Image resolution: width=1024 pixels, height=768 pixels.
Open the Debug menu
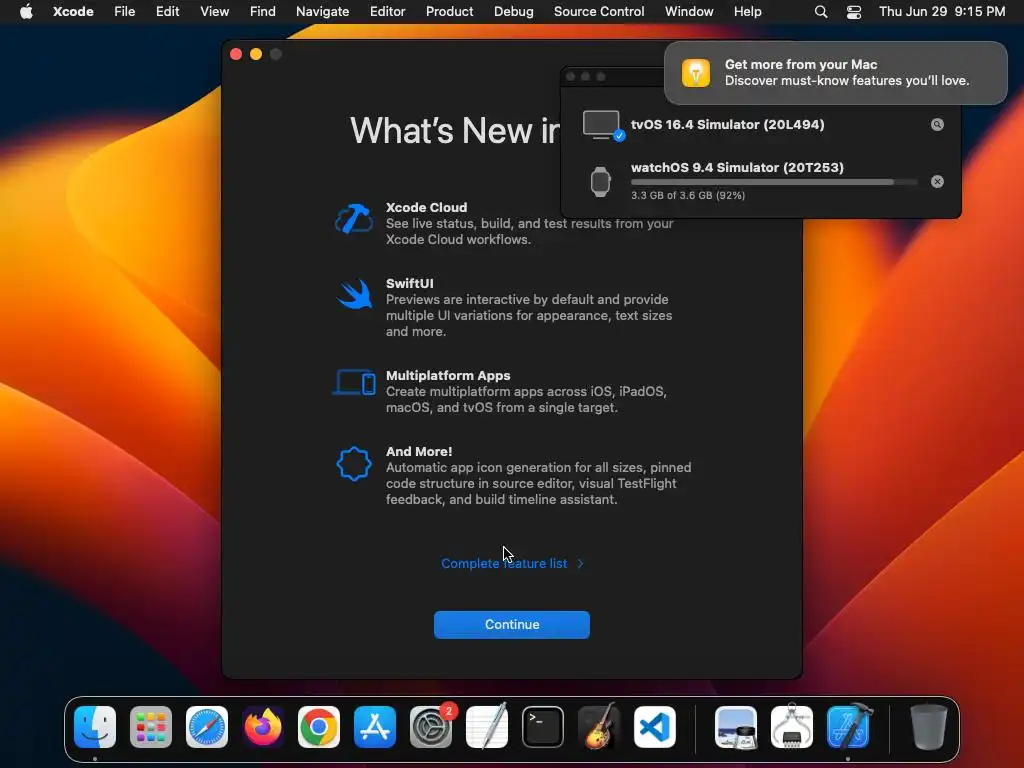513,11
